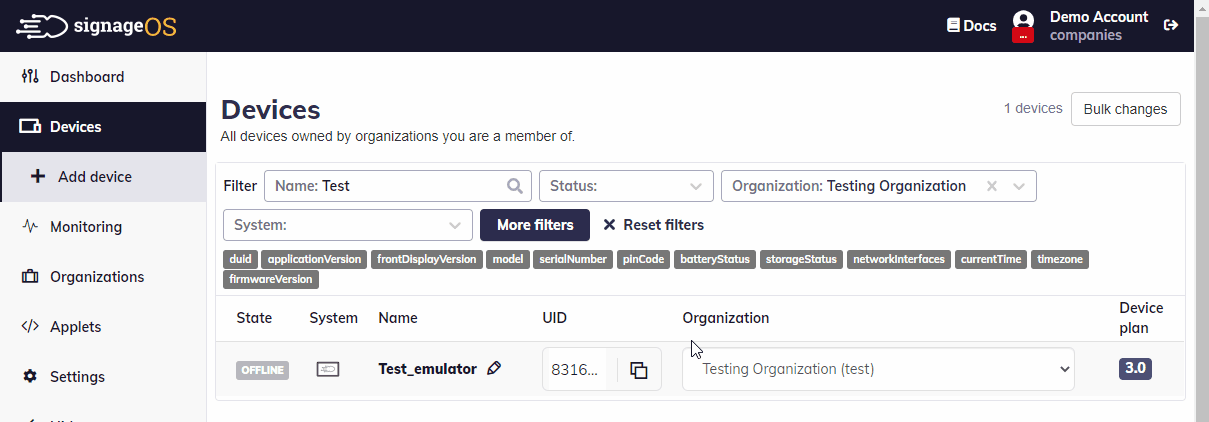Go to Monitoring in the sidebar
This screenshot has width=1209, height=422.
pos(86,227)
